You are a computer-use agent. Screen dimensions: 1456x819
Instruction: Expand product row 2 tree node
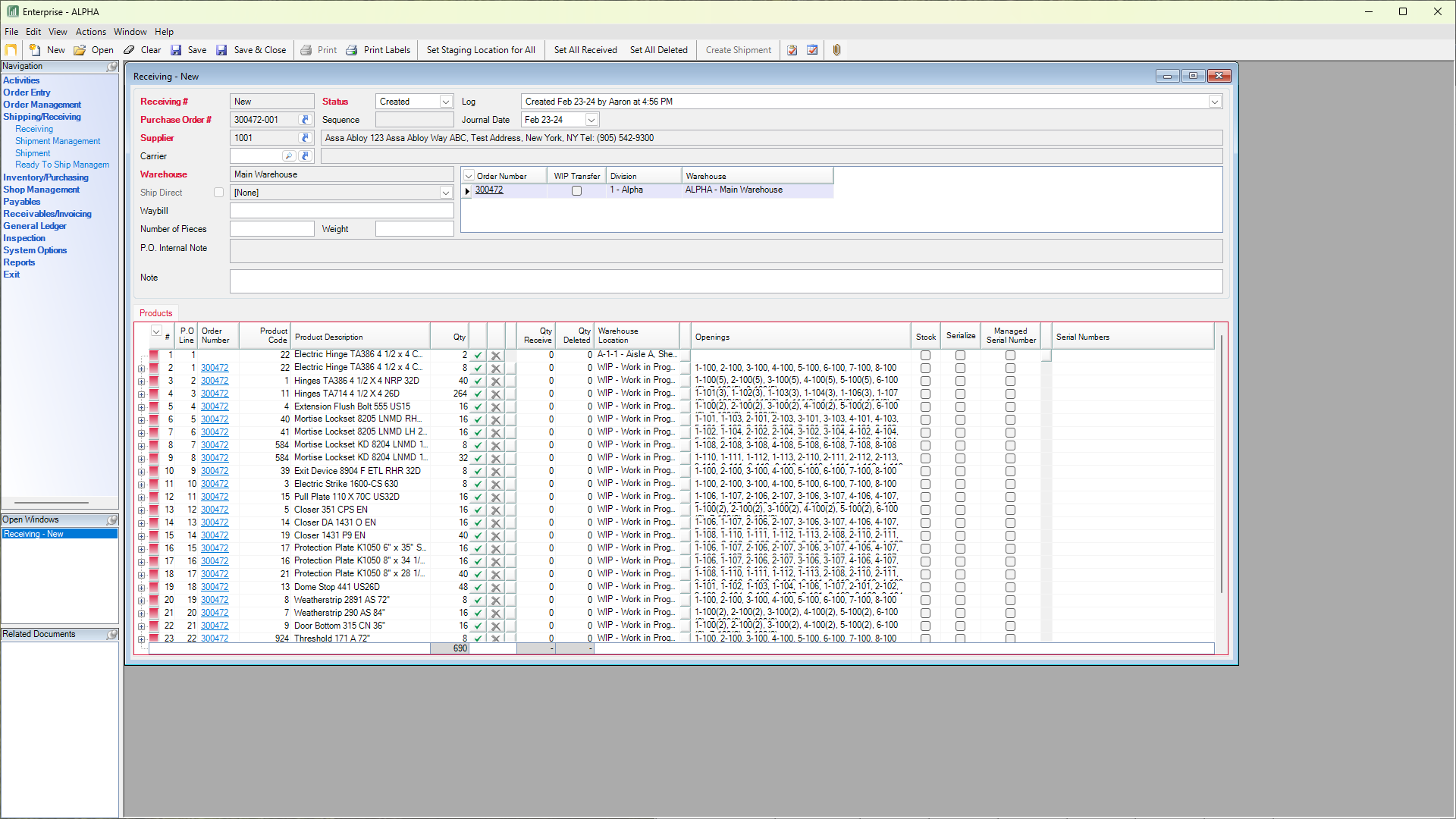coord(141,368)
